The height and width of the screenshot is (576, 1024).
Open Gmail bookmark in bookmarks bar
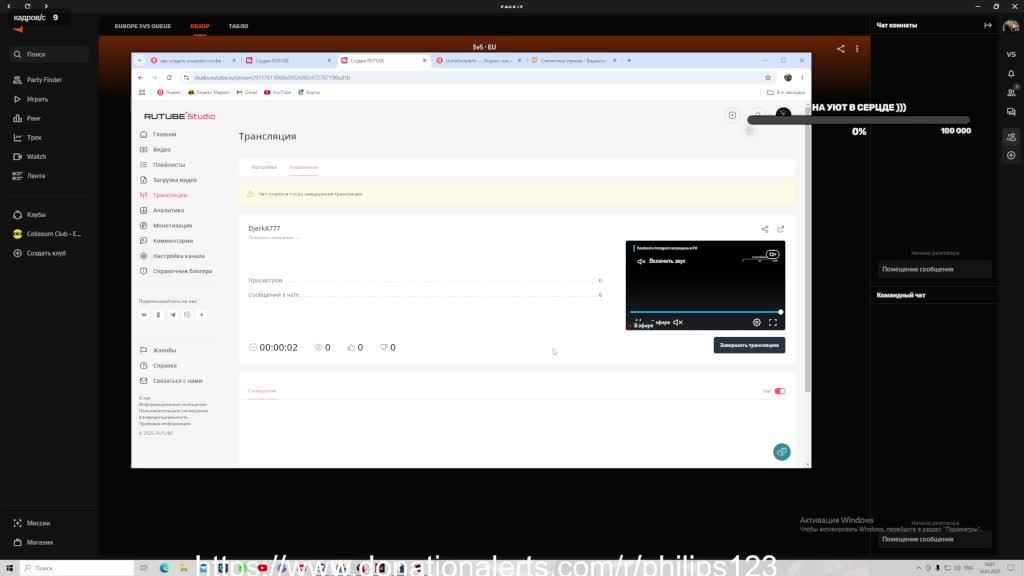click(247, 93)
